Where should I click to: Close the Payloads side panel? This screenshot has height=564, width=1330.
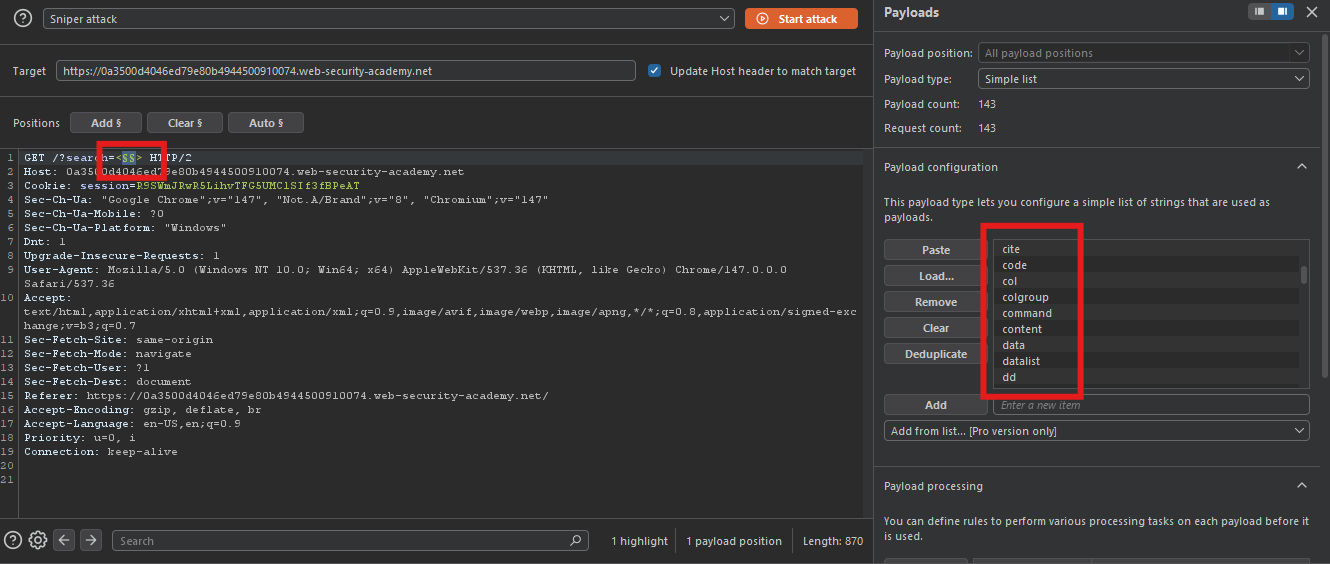point(1312,12)
